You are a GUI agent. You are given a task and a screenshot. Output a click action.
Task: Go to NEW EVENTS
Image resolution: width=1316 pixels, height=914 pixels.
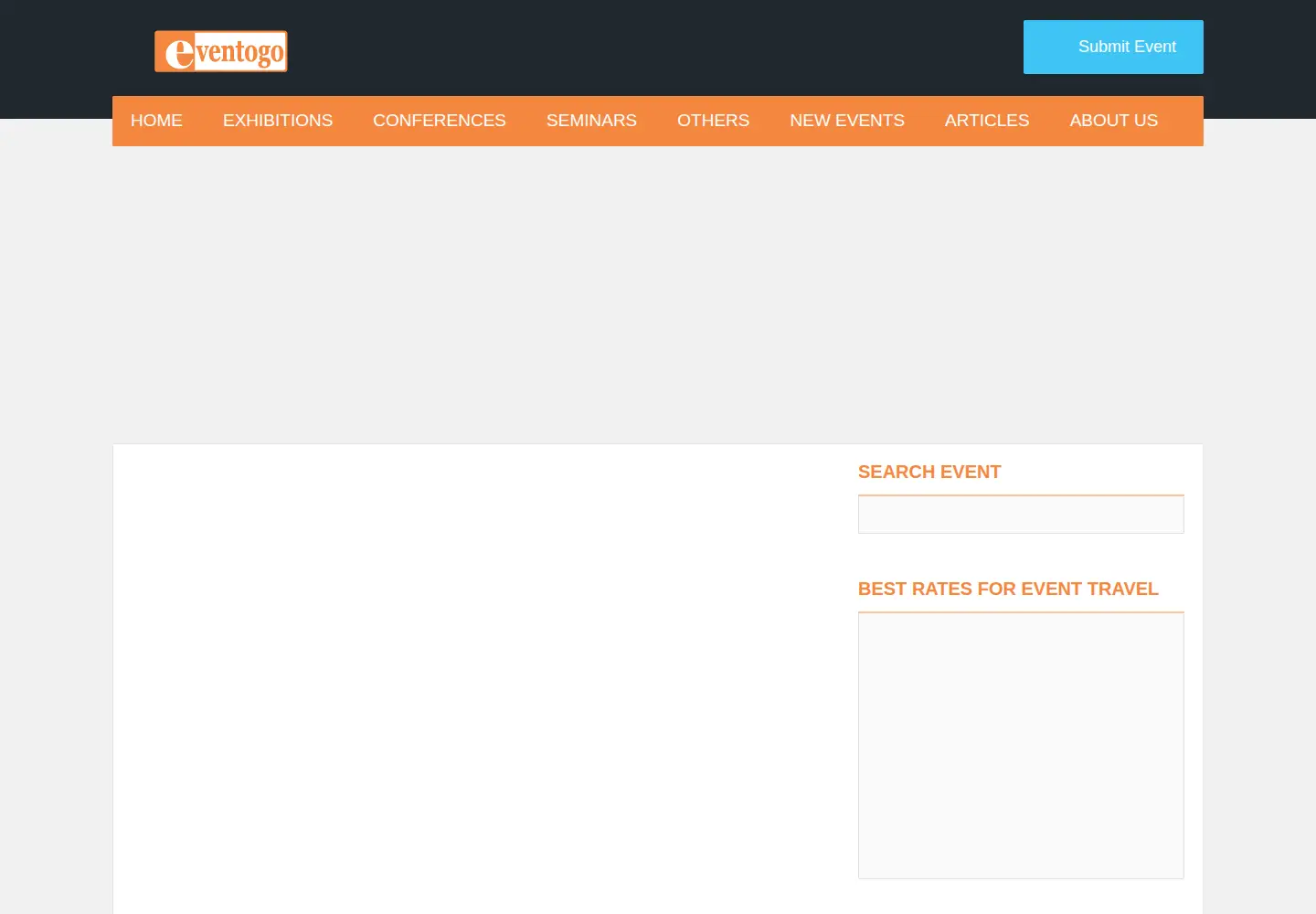[847, 121]
